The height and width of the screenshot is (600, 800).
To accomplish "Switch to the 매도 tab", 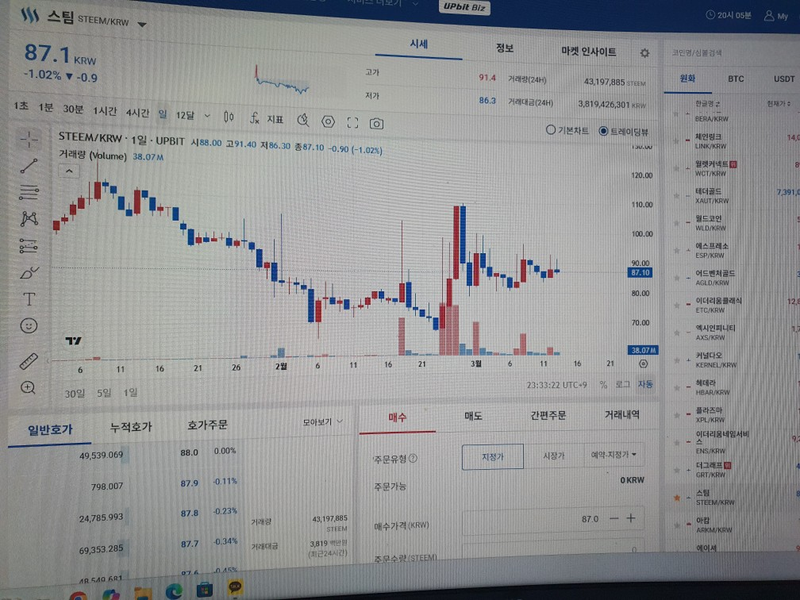I will 473,416.
